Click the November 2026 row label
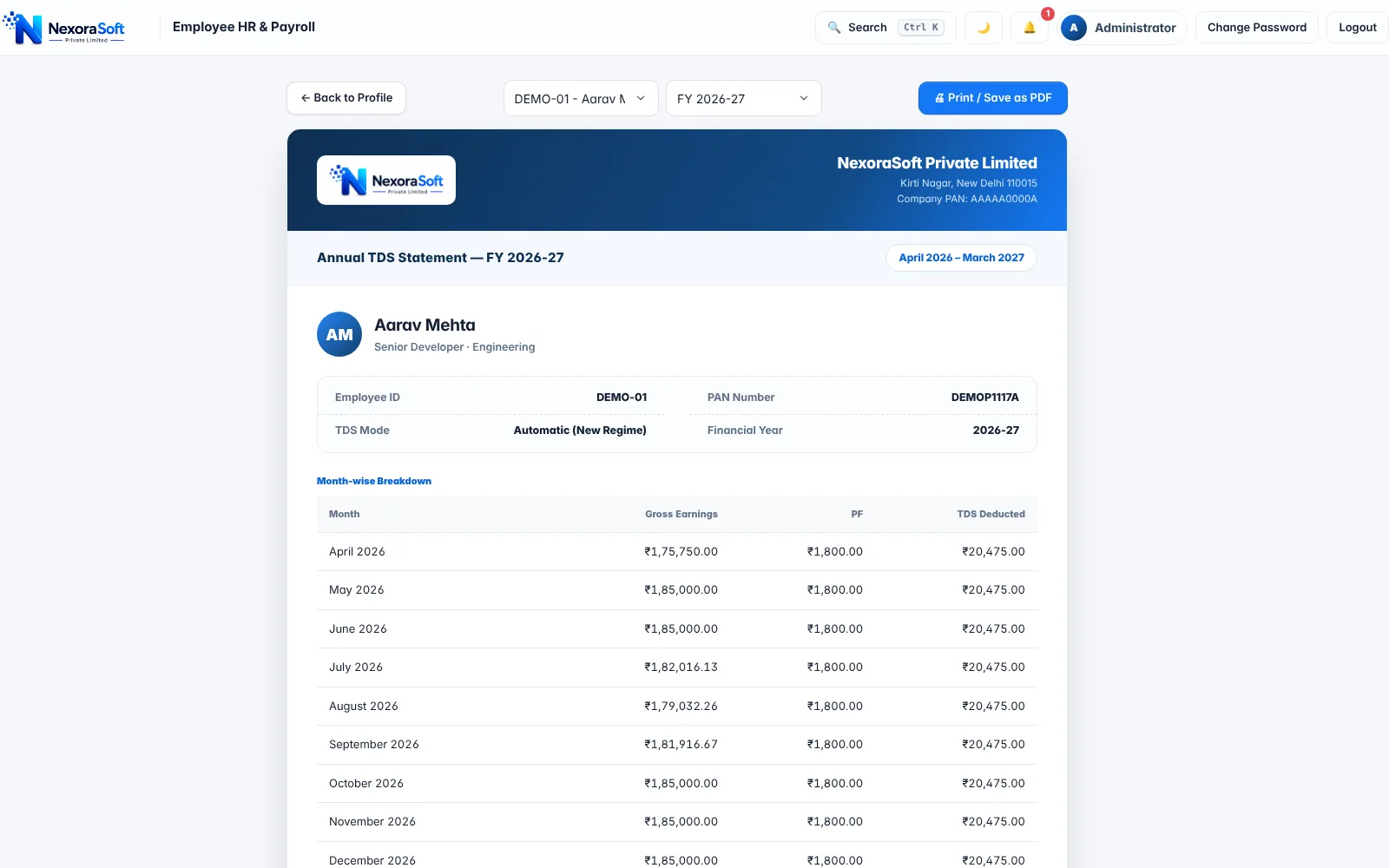 (x=372, y=822)
